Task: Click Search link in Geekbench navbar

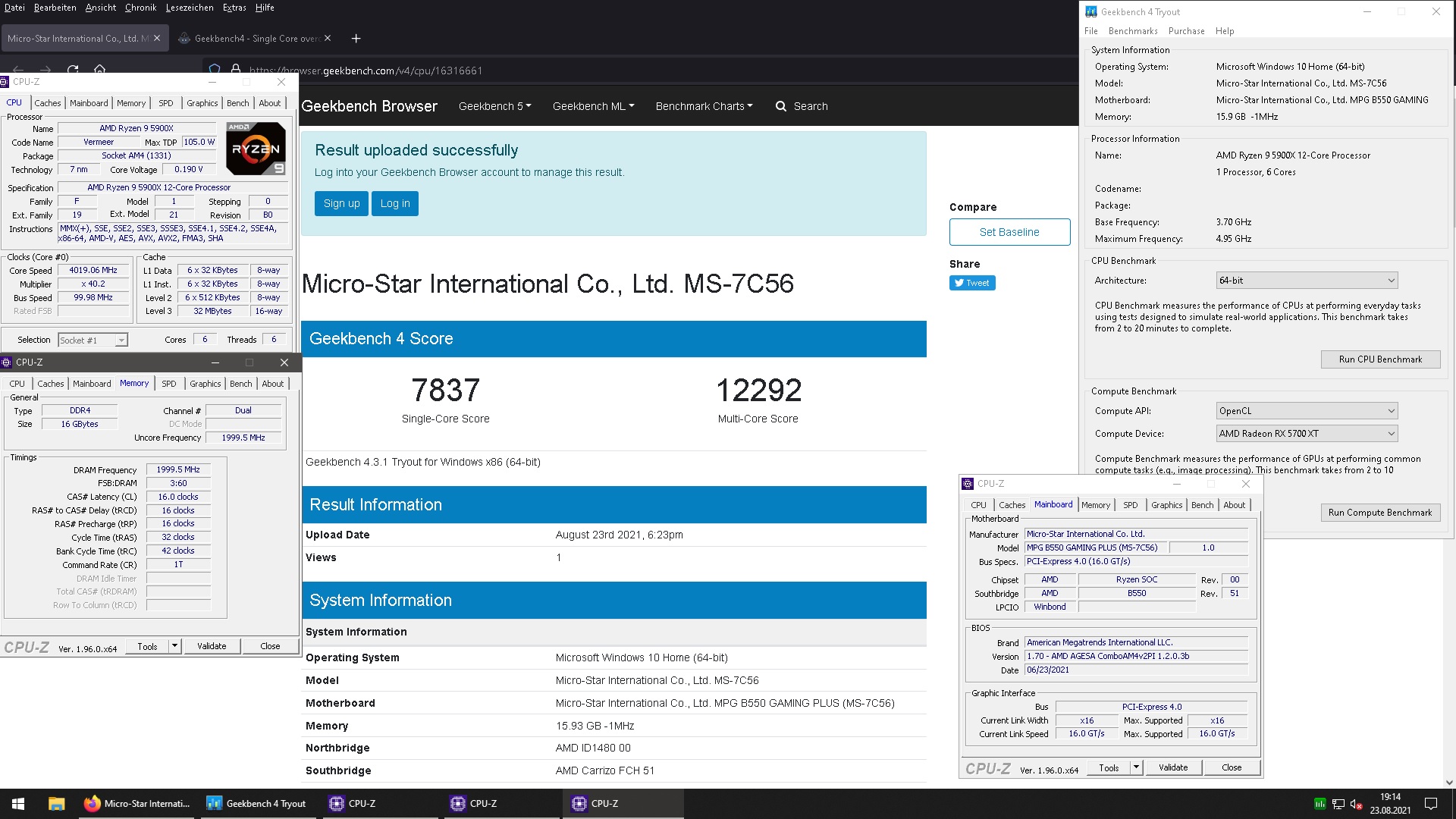Action: (x=811, y=106)
